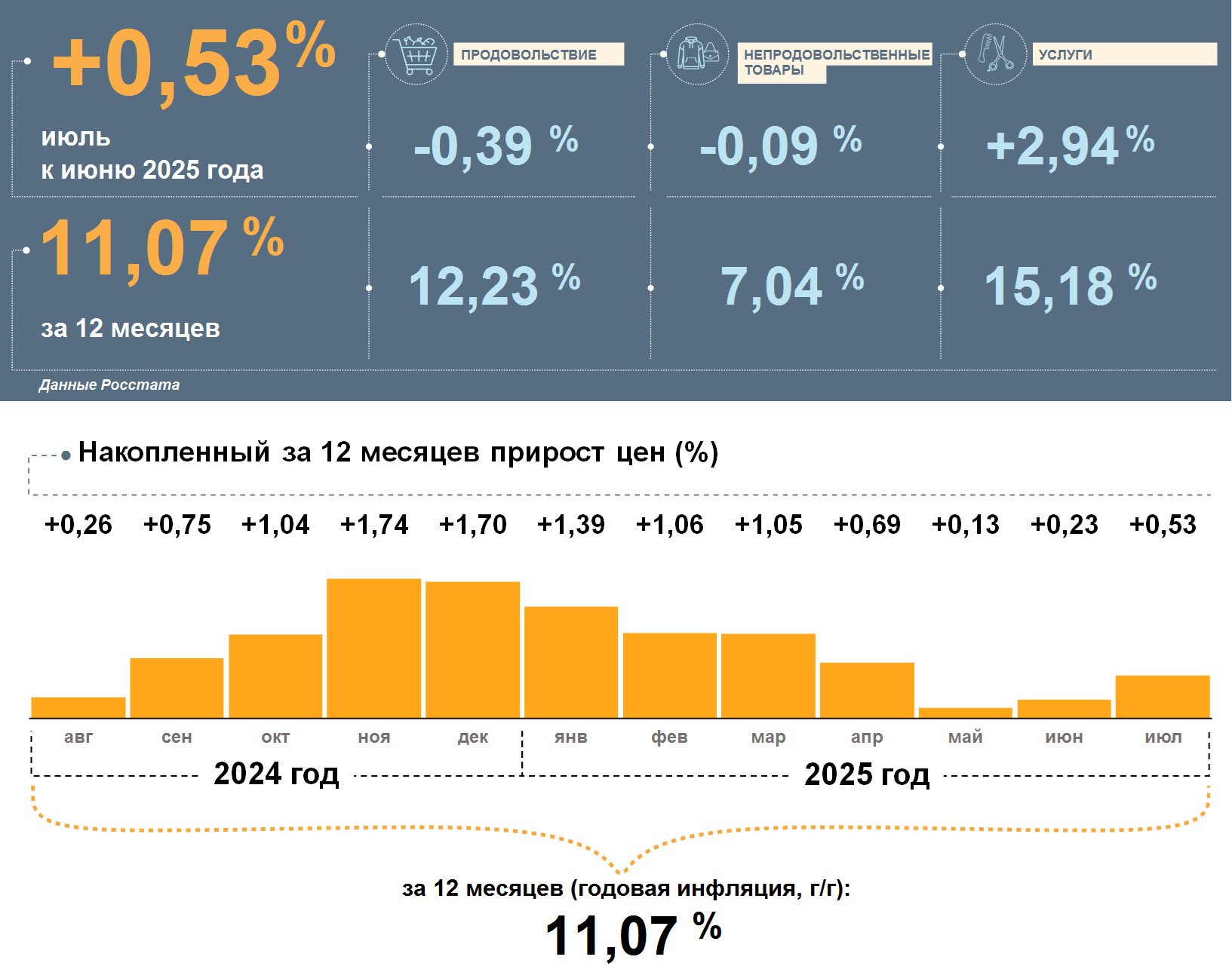Click the August bar in chart

pyautogui.click(x=78, y=707)
